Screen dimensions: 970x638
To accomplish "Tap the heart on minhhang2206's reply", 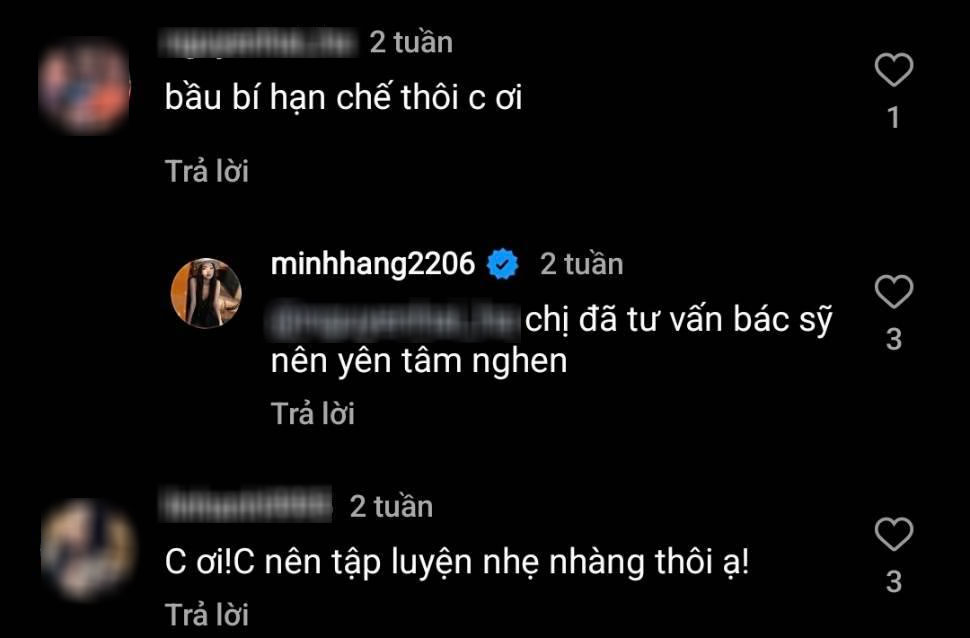I will (894, 291).
